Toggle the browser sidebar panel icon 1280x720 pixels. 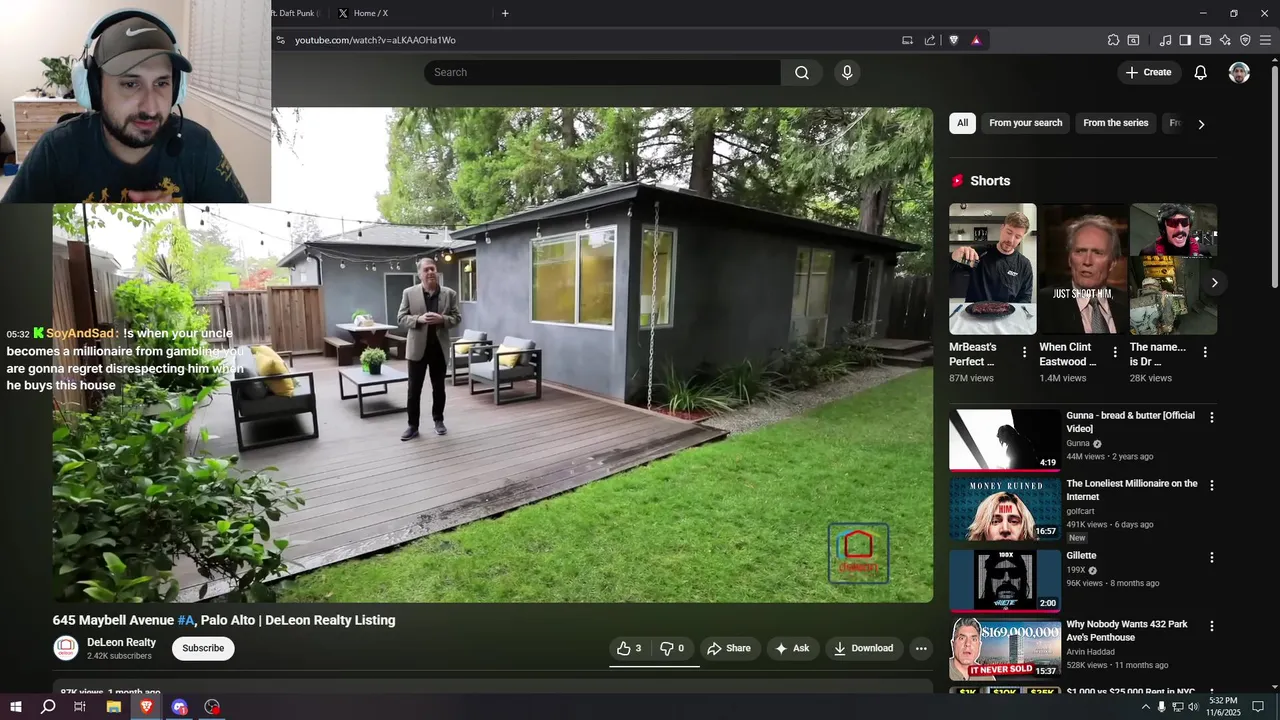(1185, 40)
